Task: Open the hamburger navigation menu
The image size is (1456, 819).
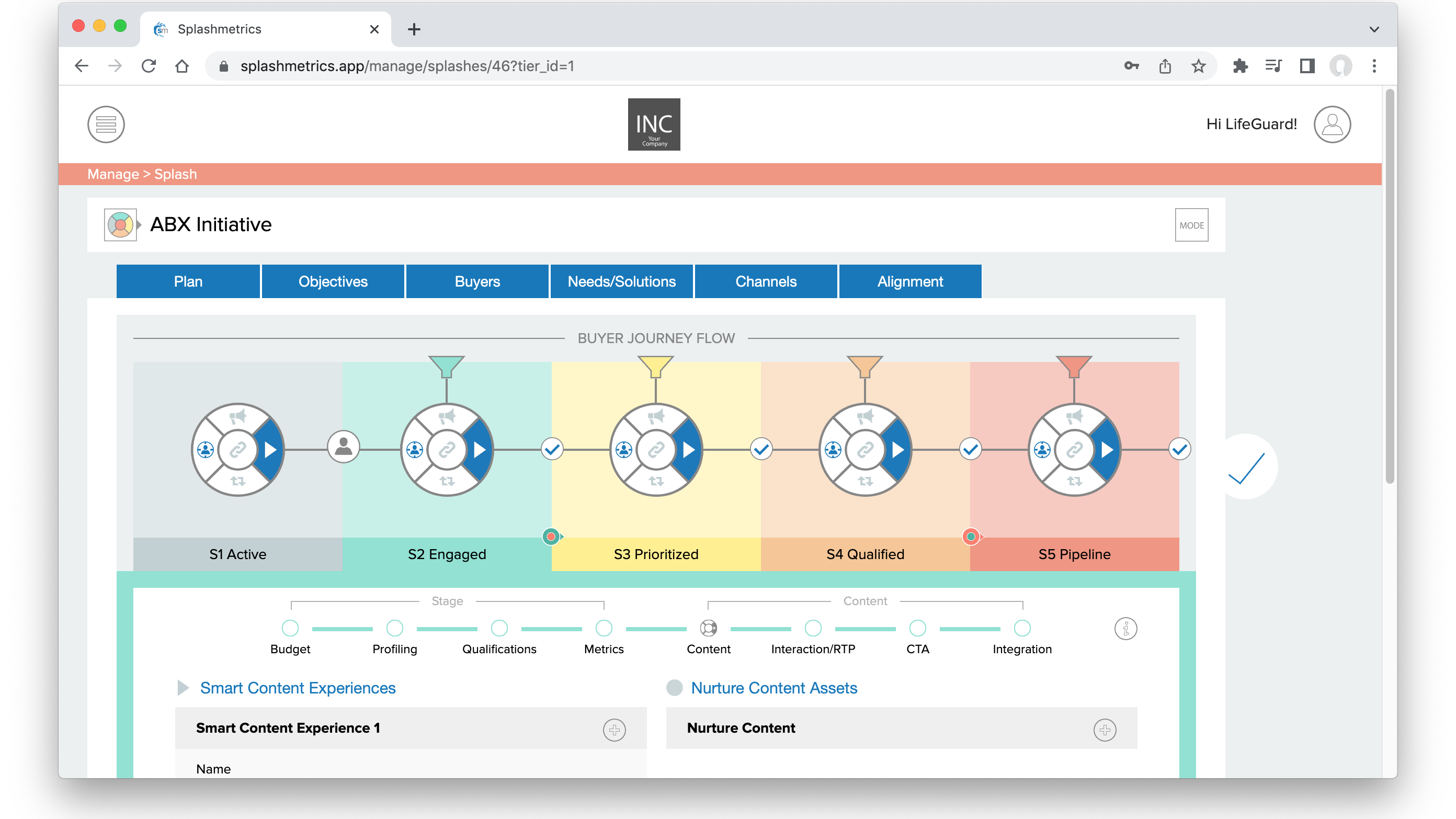Action: click(x=106, y=124)
